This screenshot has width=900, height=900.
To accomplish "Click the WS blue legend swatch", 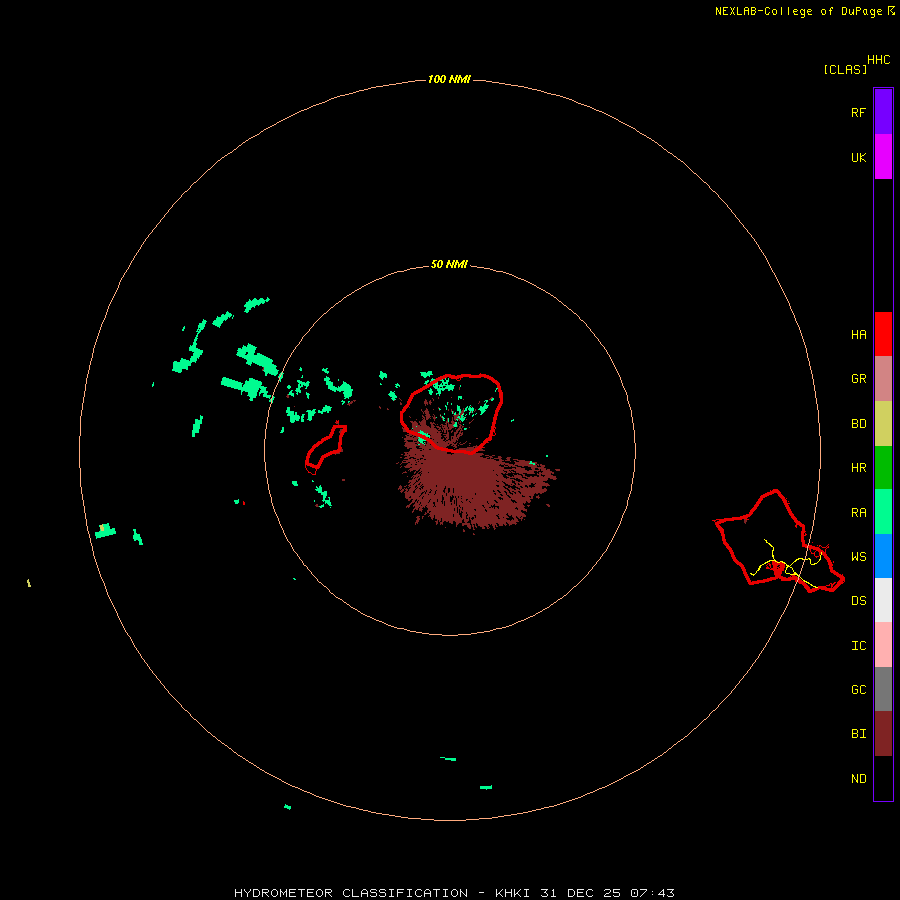I will [883, 556].
